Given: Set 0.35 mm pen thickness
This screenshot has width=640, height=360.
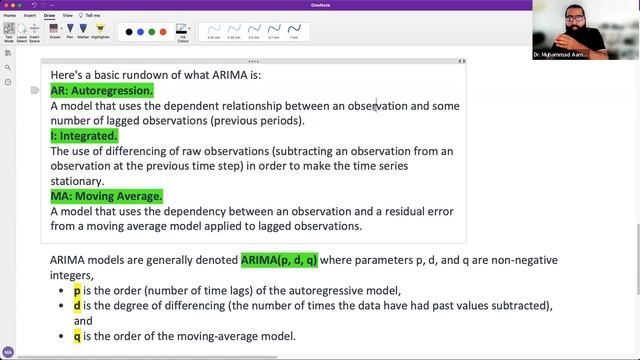Looking at the screenshot, I should click(x=234, y=31).
